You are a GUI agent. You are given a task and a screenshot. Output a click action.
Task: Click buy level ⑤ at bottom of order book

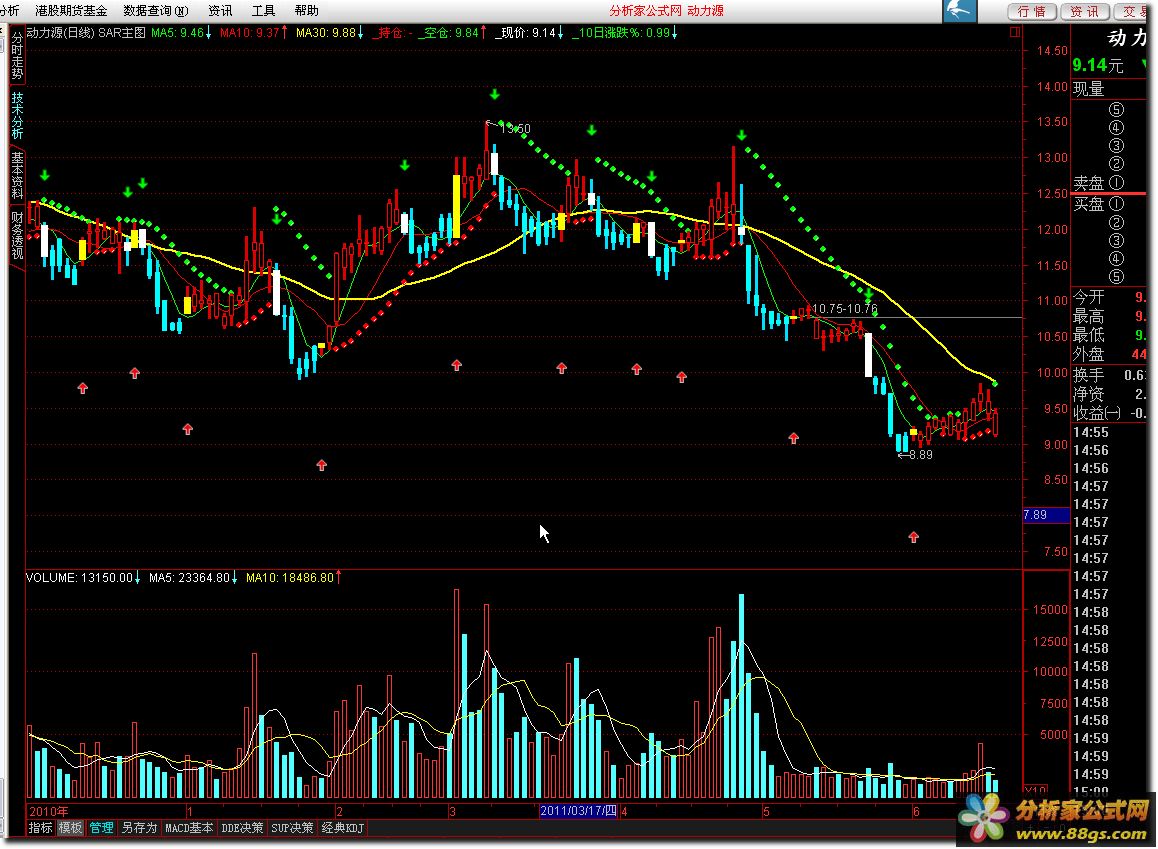[1116, 276]
